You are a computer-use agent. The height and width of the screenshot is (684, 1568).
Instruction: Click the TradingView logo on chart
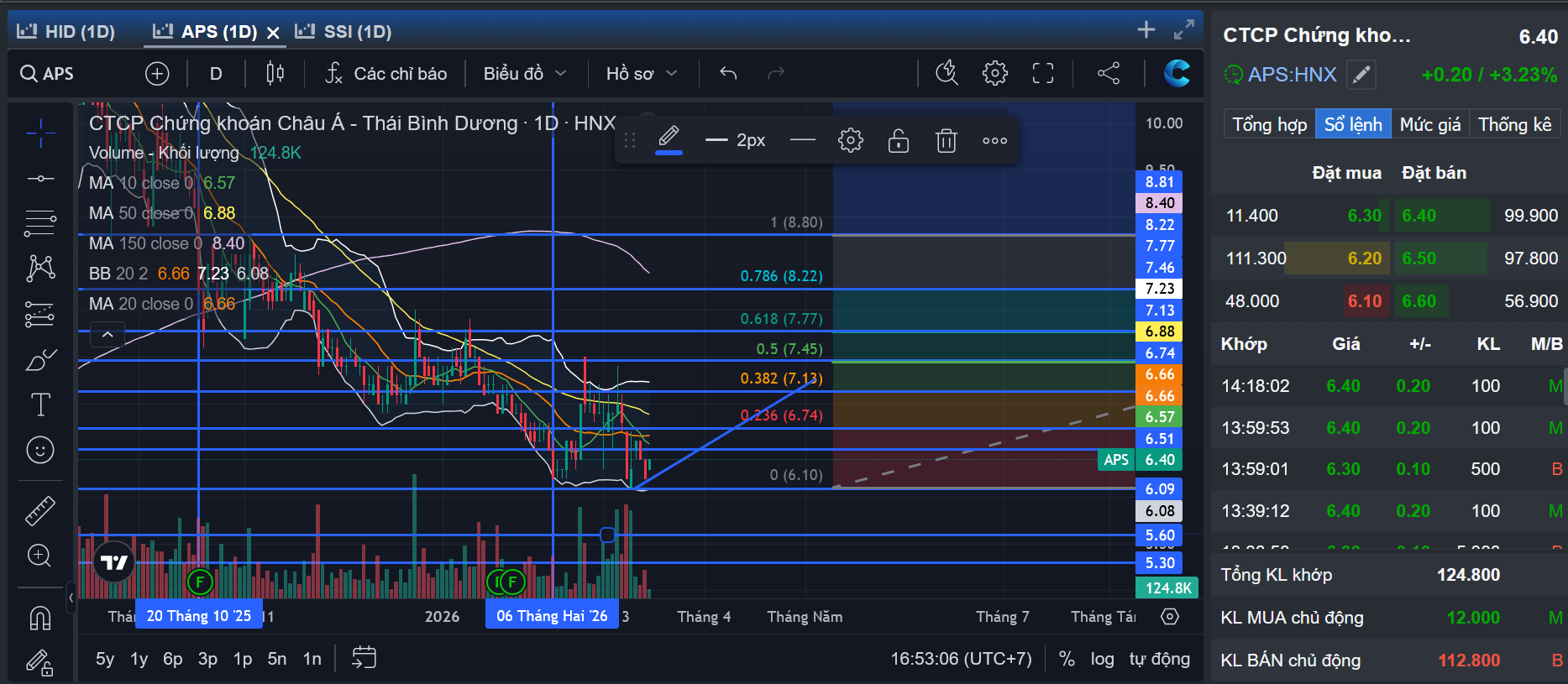point(114,562)
